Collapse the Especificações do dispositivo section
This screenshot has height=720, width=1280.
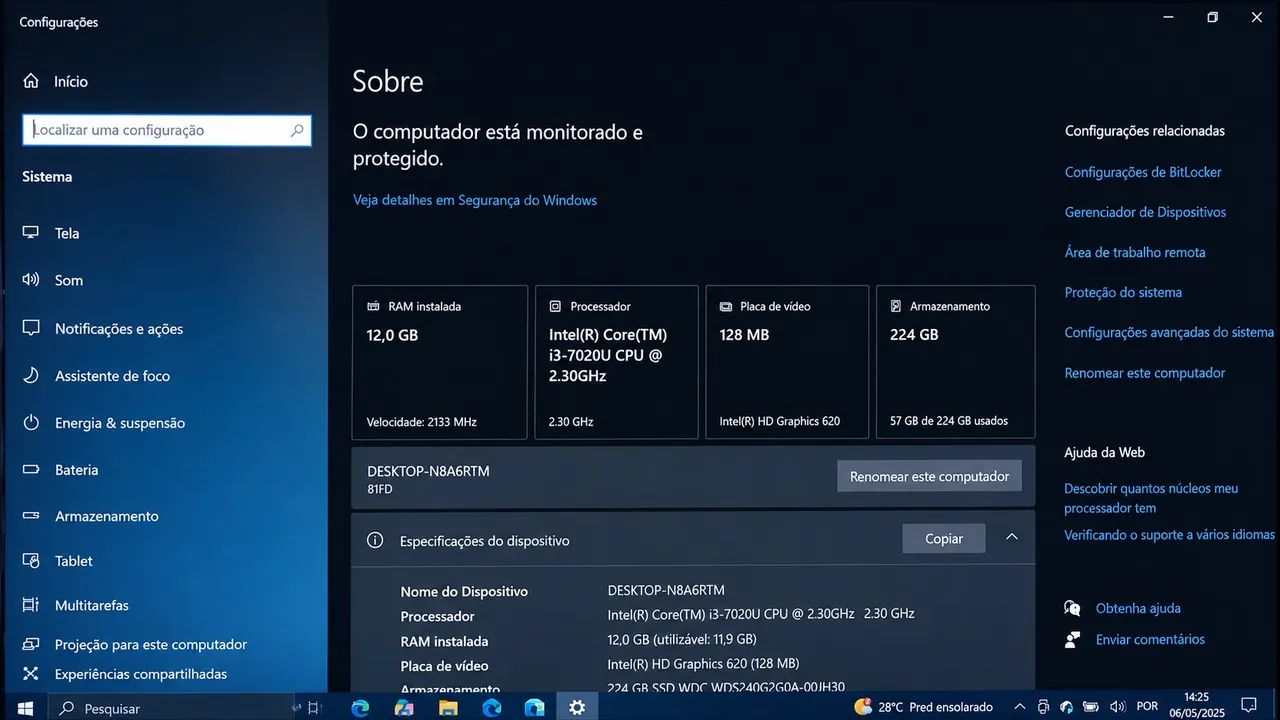[x=1012, y=538]
